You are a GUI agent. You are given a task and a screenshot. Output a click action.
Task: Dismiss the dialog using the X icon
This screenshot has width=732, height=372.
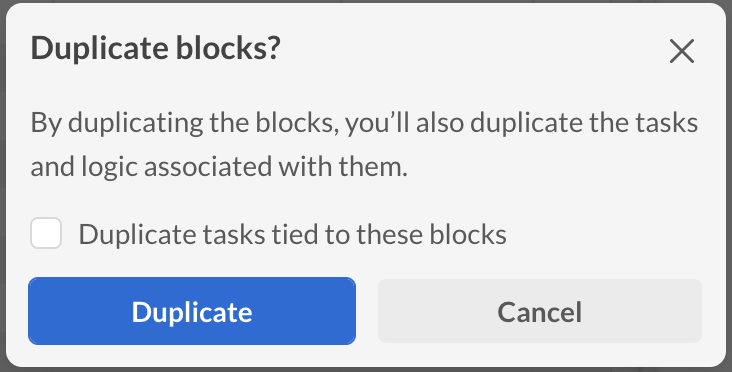pyautogui.click(x=682, y=51)
